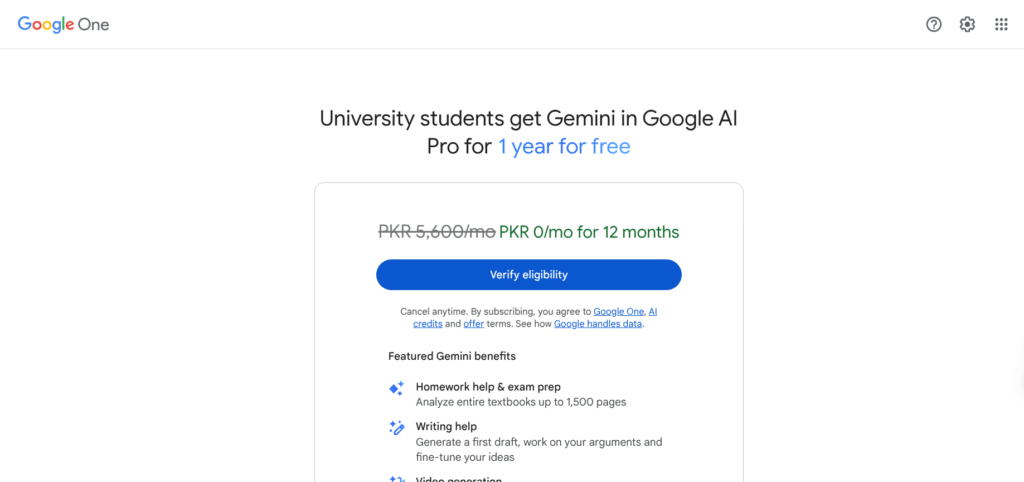This screenshot has height=482, width=1024.
Task: Follow the offer terms link
Action: click(473, 324)
